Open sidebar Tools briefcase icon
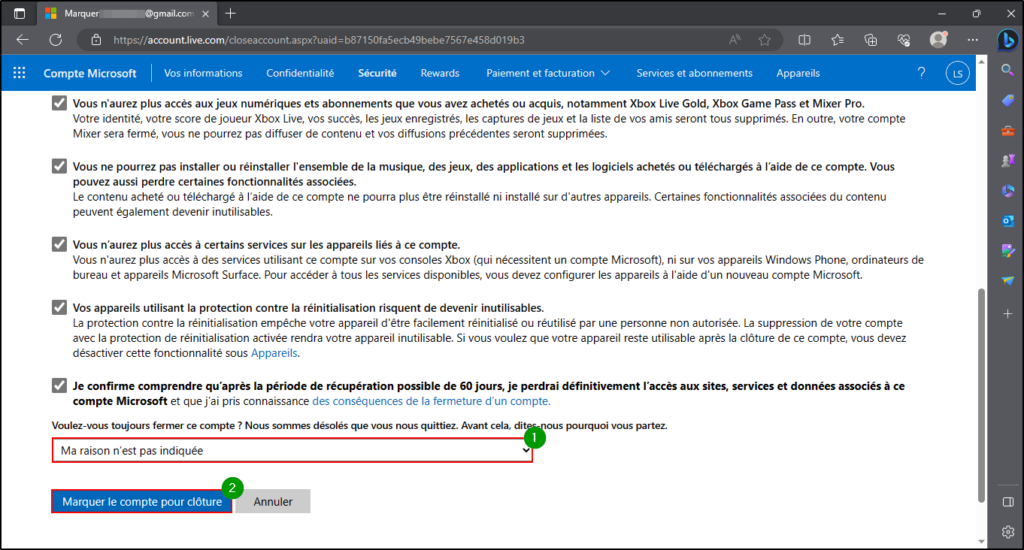 [x=1008, y=131]
